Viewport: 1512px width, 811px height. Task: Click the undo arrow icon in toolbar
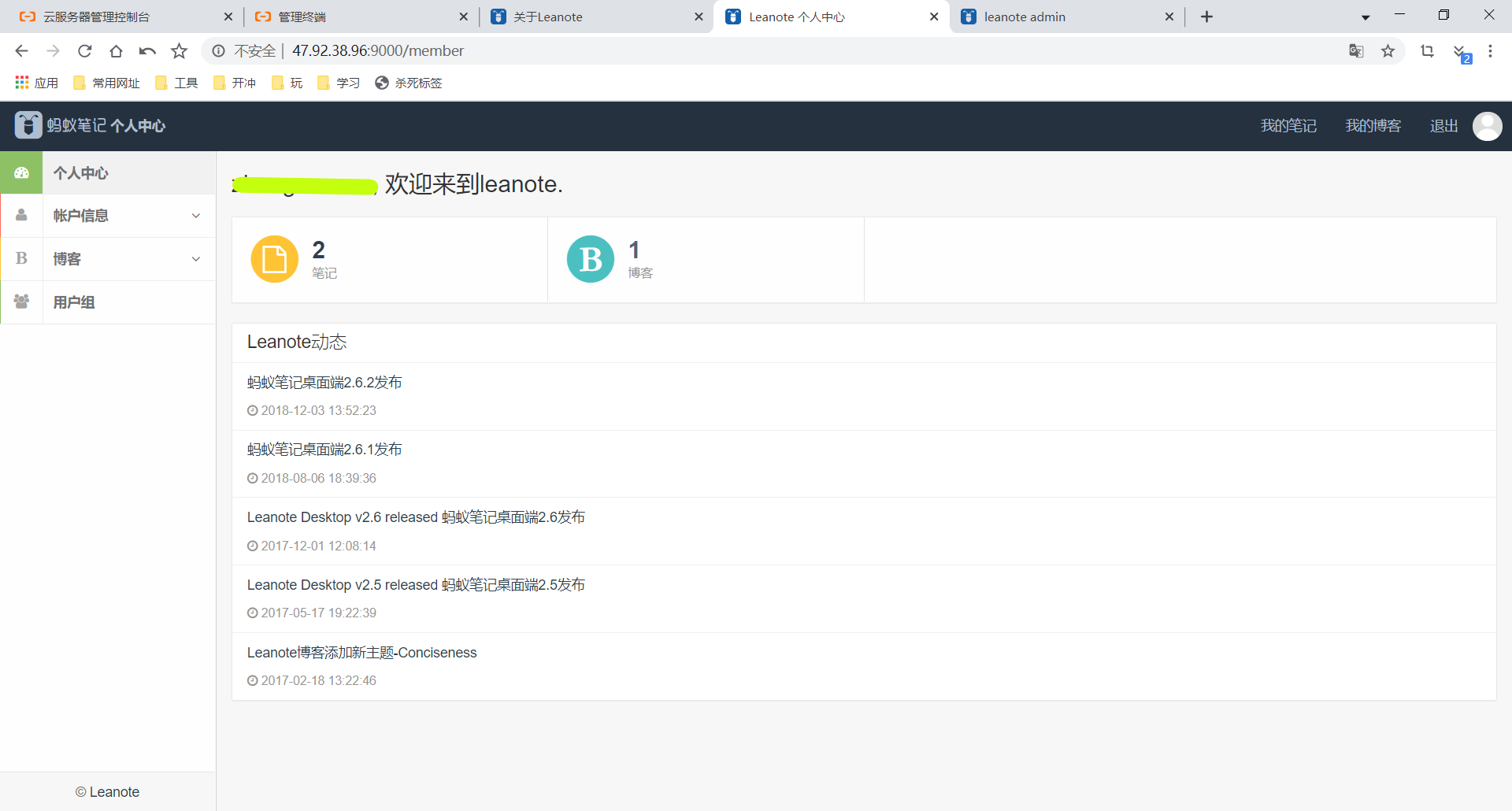coord(147,51)
